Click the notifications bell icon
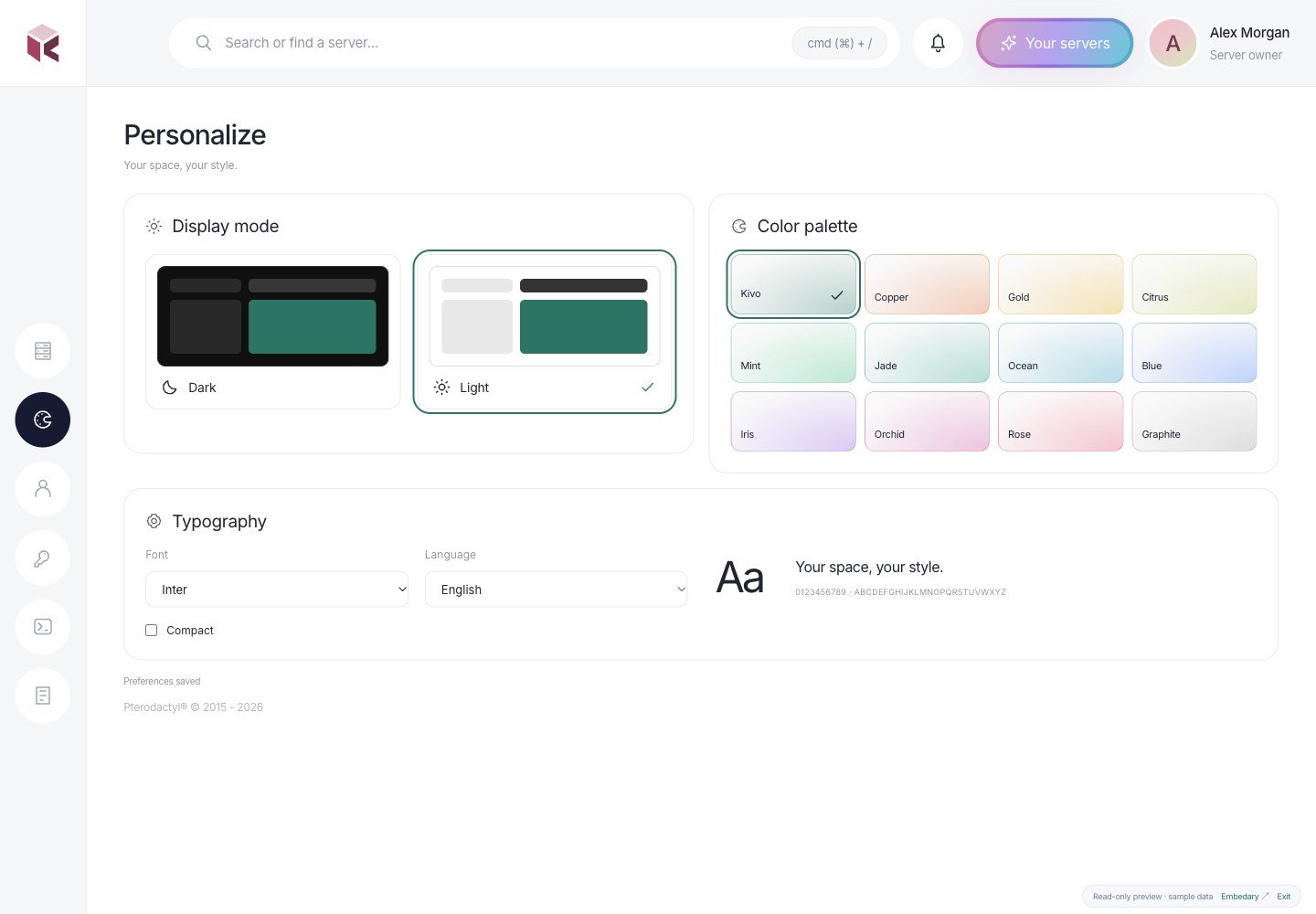The width and height of the screenshot is (1316, 914). coord(938,43)
